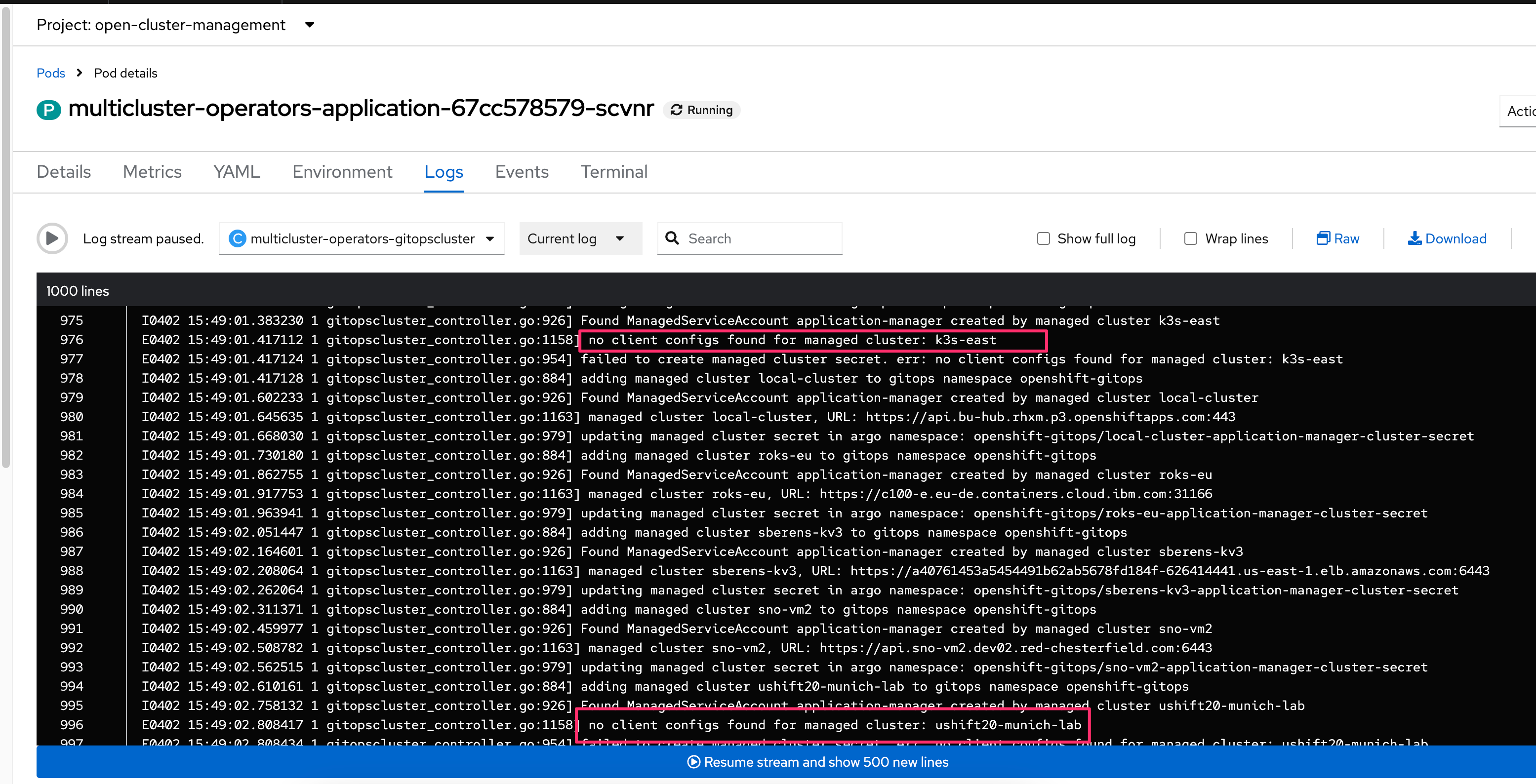Enable Show full log checkbox

tap(1044, 238)
